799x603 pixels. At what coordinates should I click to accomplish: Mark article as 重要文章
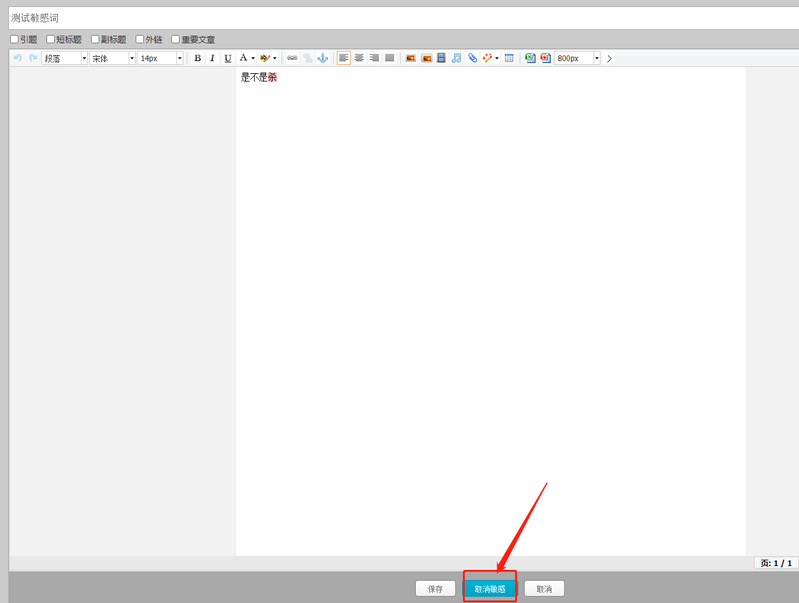point(176,40)
